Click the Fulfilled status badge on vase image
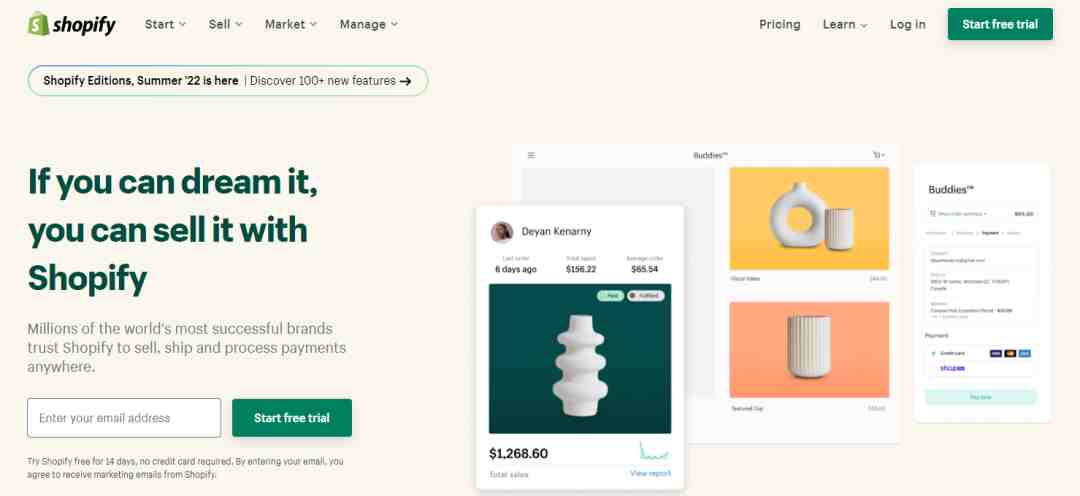 tap(645, 296)
